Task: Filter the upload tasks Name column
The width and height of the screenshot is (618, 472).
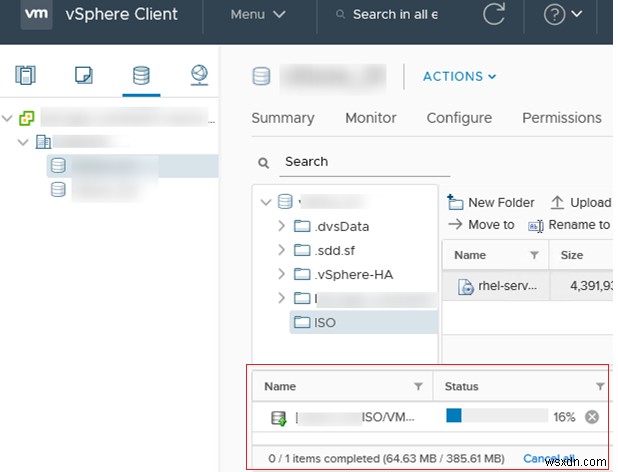Action: [x=418, y=387]
